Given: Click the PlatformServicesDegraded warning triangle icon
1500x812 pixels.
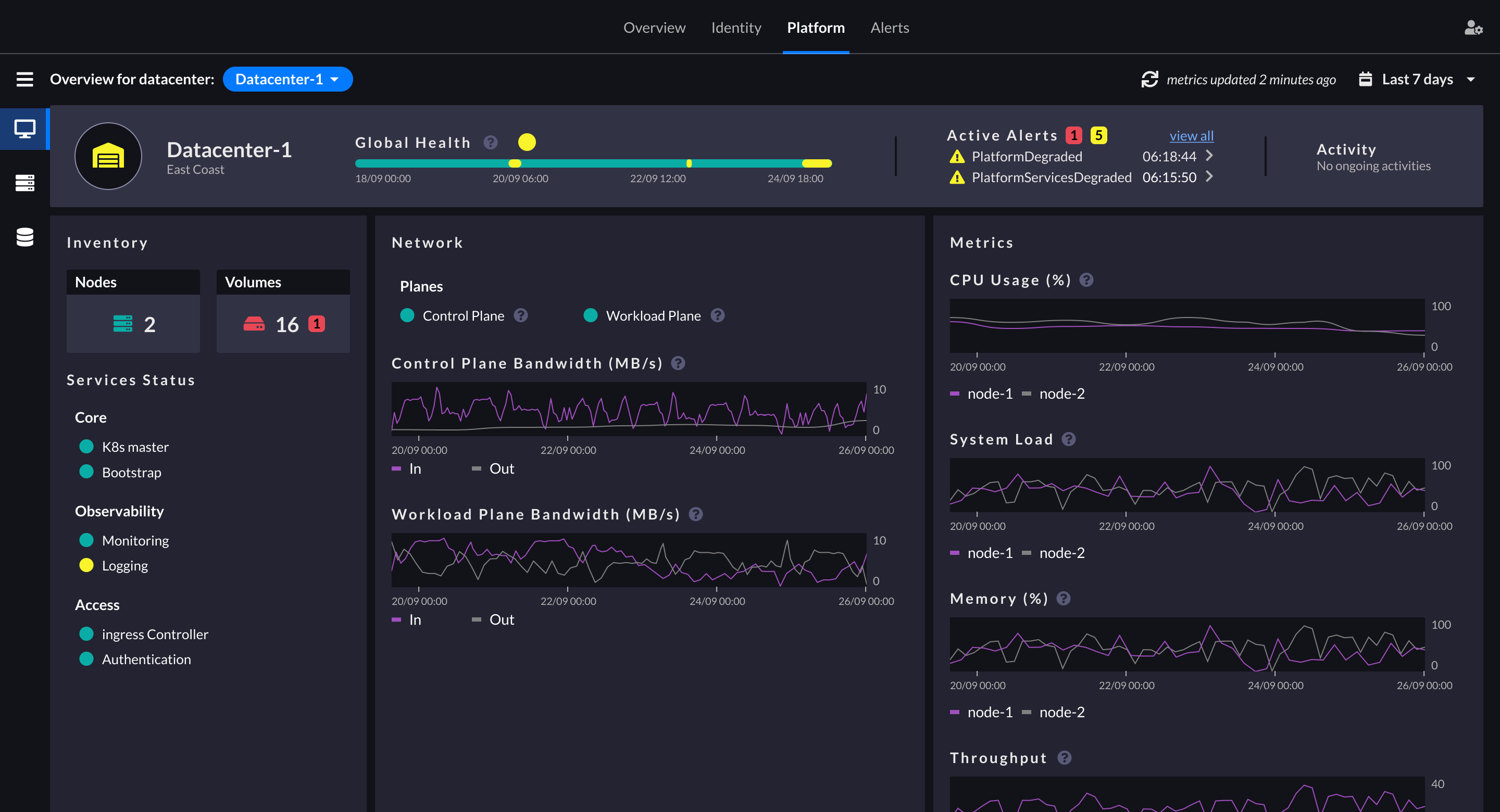Looking at the screenshot, I should tap(957, 177).
